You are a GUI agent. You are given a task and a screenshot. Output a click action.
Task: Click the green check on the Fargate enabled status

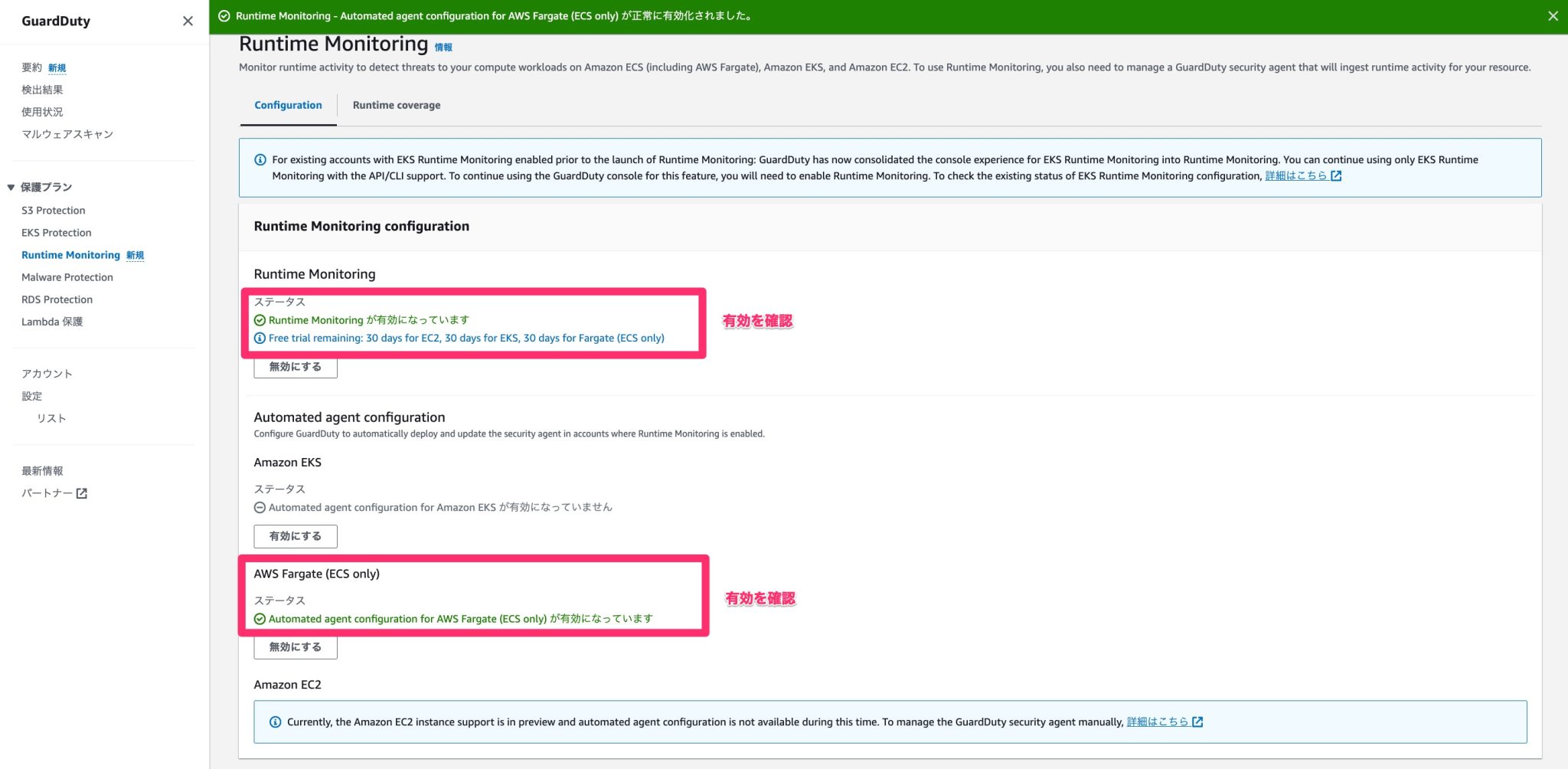coord(260,618)
